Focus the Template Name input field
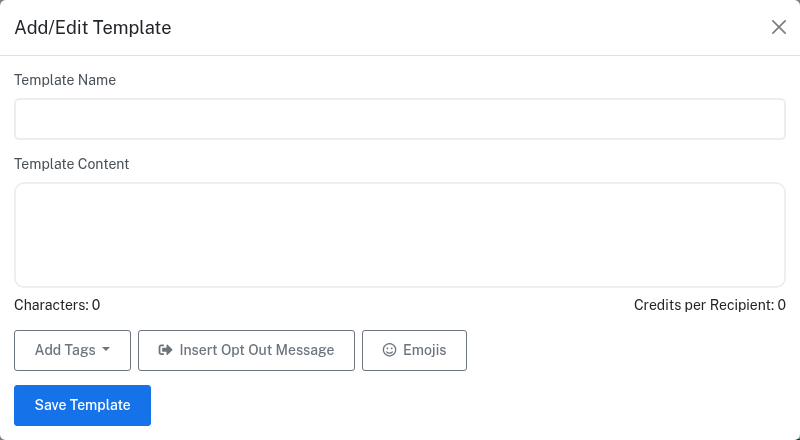This screenshot has height=440, width=800. click(400, 119)
